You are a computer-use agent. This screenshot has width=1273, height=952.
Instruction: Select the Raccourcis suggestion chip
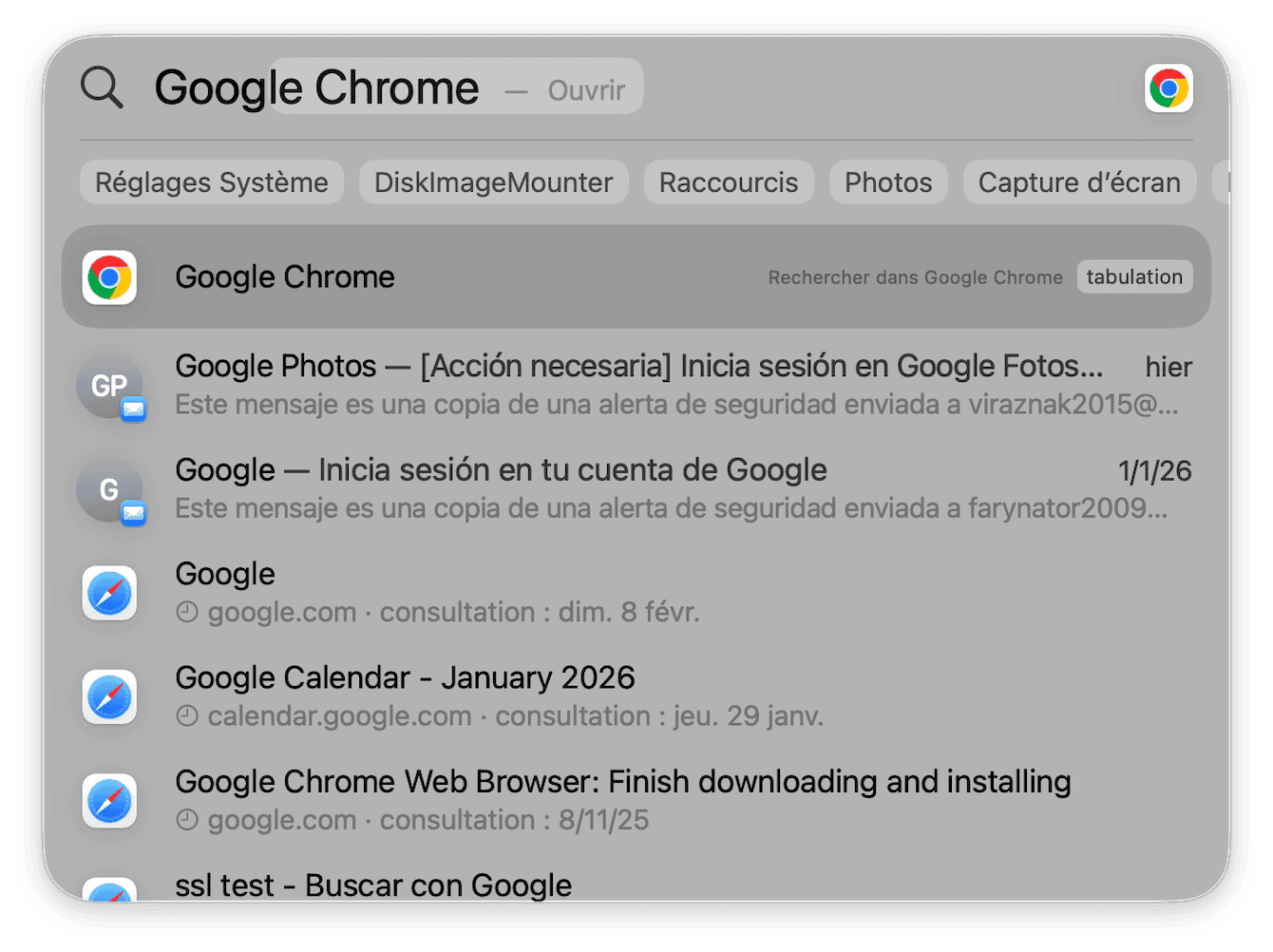pyautogui.click(x=729, y=182)
